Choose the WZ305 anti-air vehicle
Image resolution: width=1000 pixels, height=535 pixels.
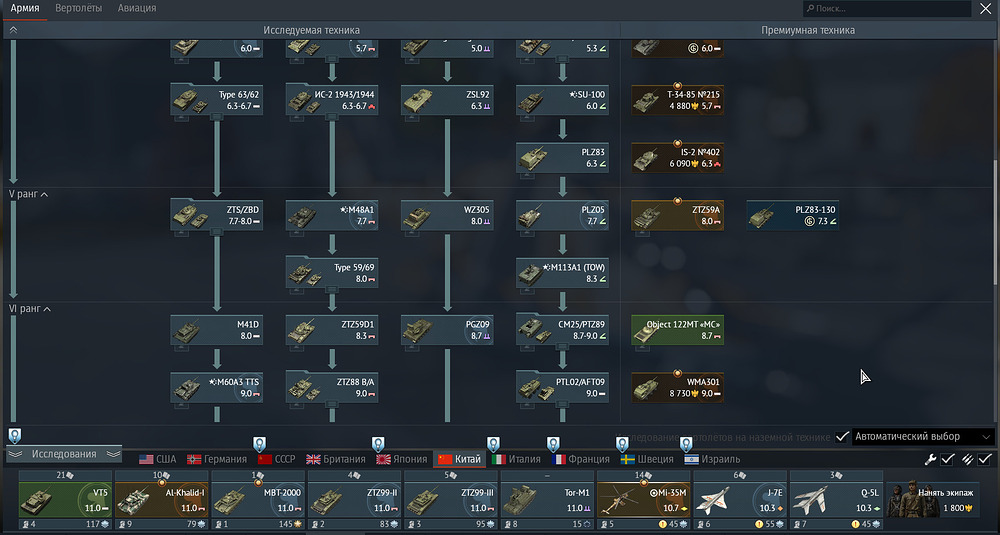tap(447, 216)
